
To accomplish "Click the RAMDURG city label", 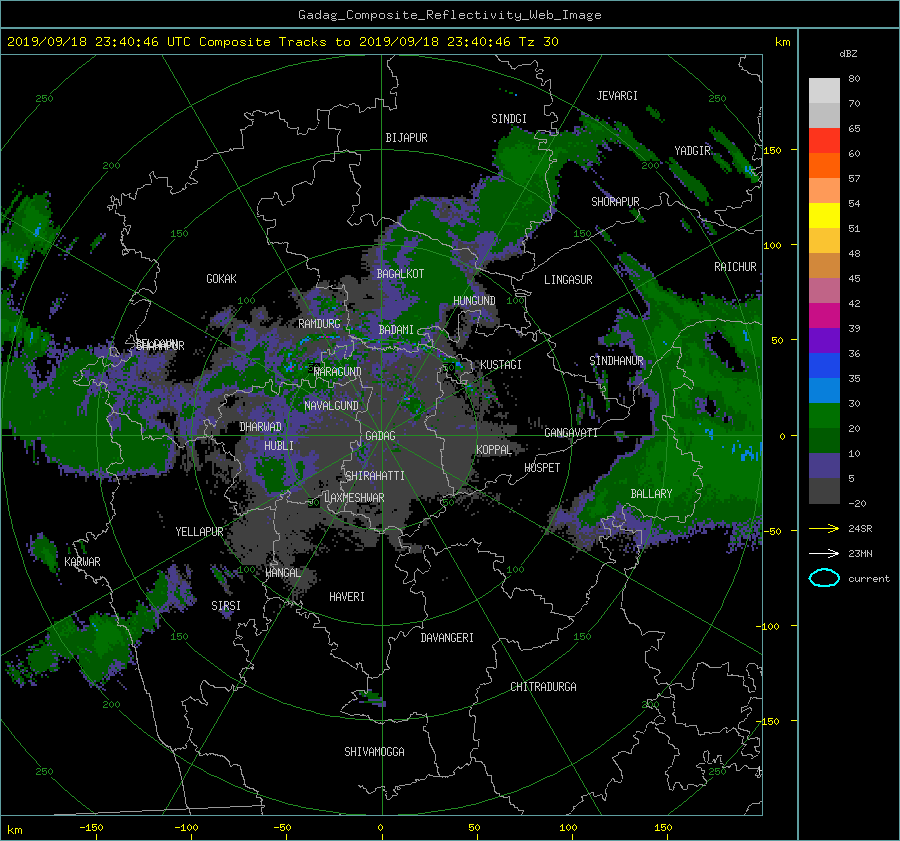I will 319,324.
